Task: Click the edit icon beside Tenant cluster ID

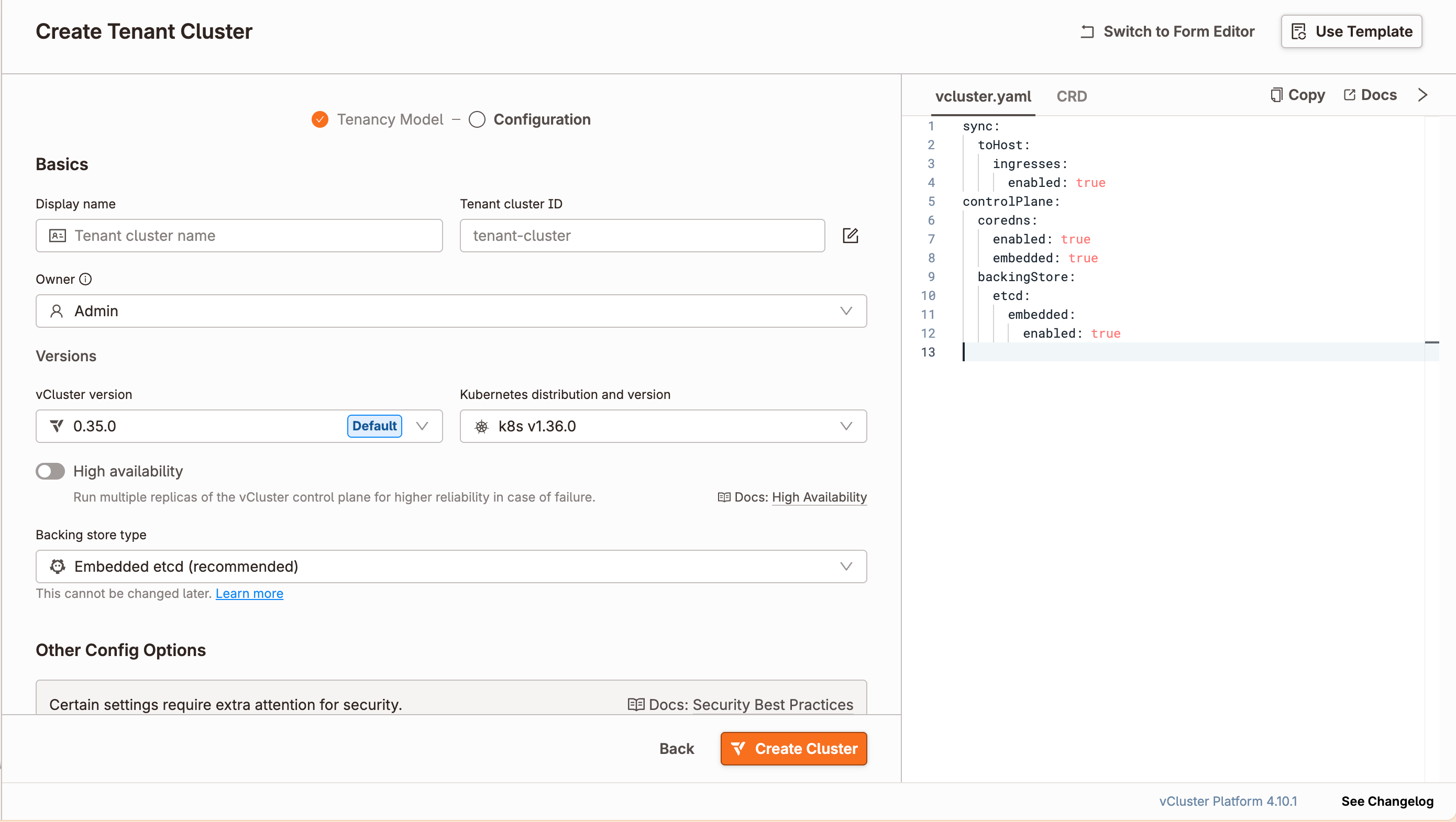Action: click(x=850, y=236)
